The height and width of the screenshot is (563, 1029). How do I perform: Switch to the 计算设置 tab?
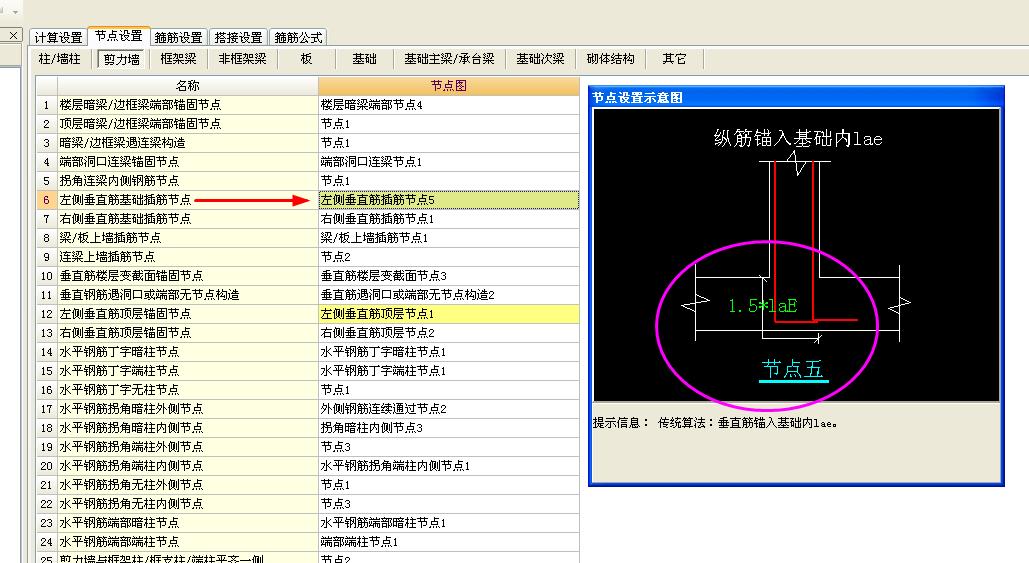tap(58, 37)
